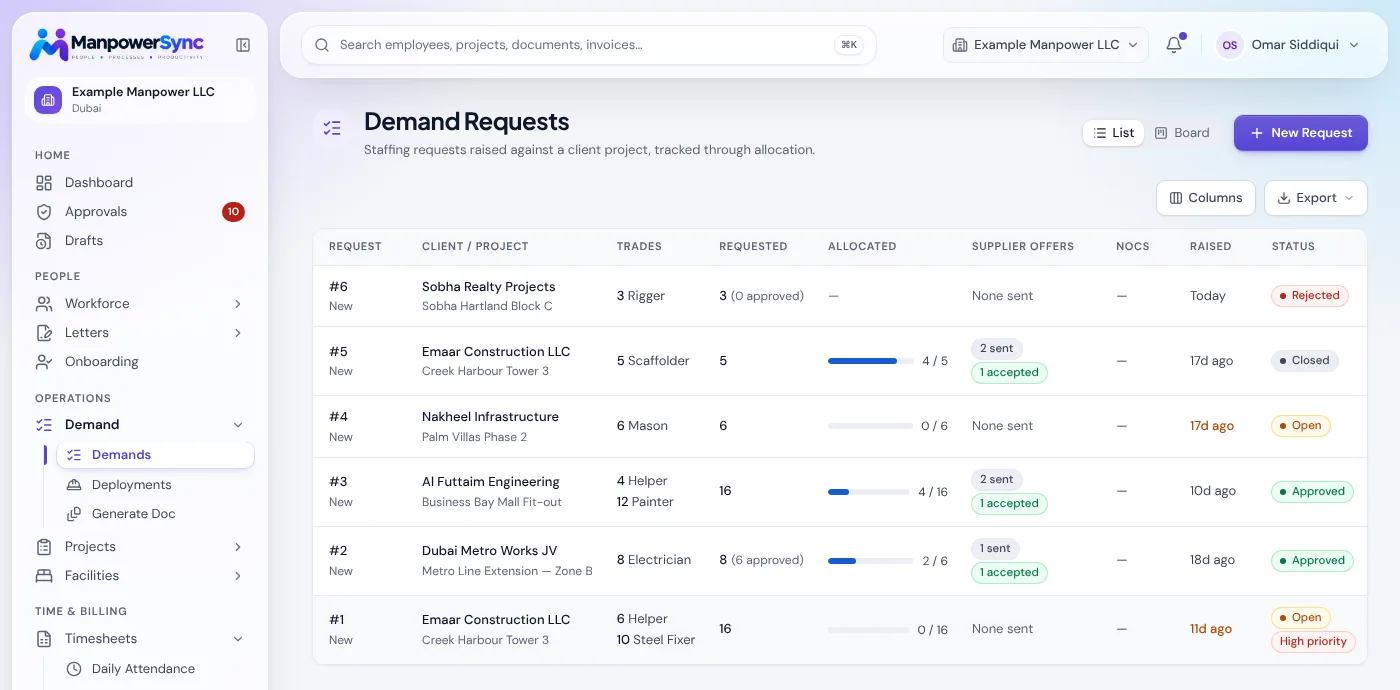Click the Demand checklist icon
Viewport: 1400px width, 690px height.
coord(44,425)
